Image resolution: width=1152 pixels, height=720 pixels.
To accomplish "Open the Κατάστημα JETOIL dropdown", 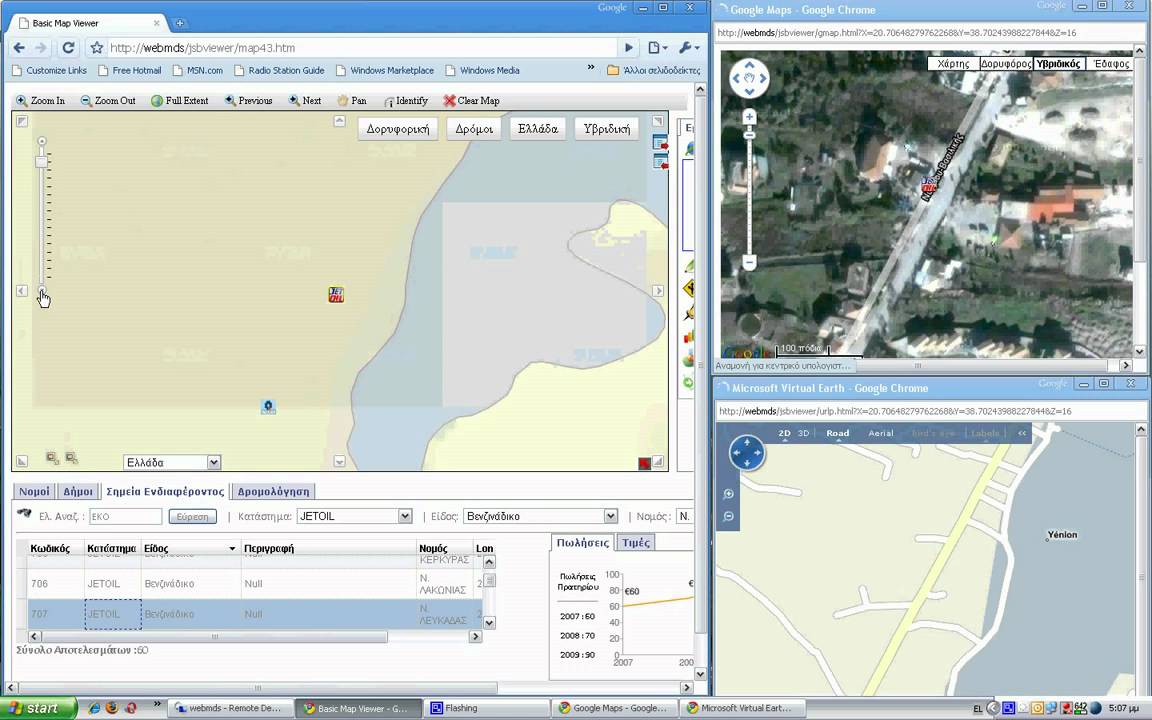I will click(x=355, y=516).
